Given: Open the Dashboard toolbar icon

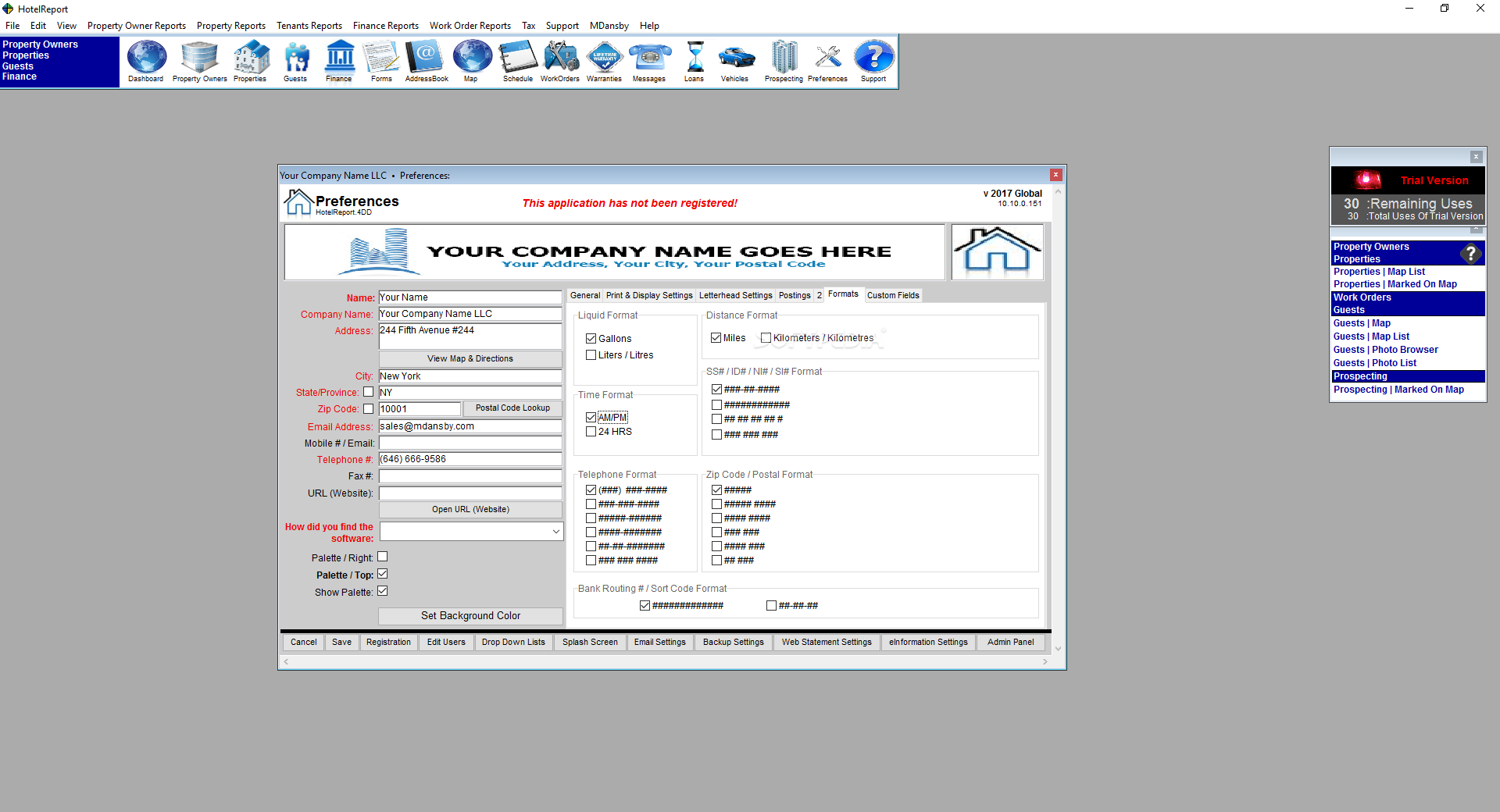Looking at the screenshot, I should point(146,61).
